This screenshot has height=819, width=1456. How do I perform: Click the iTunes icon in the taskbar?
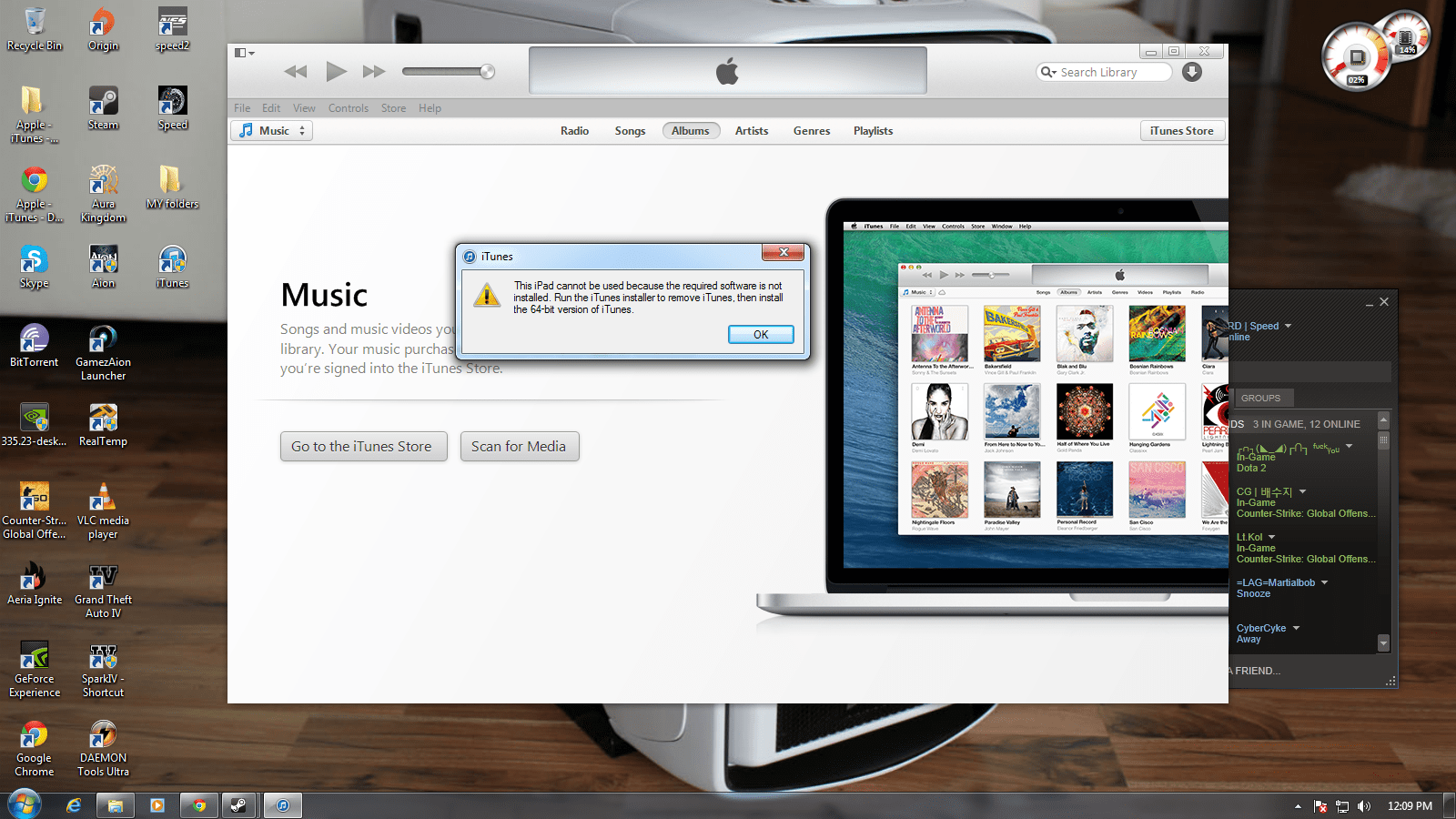282,804
